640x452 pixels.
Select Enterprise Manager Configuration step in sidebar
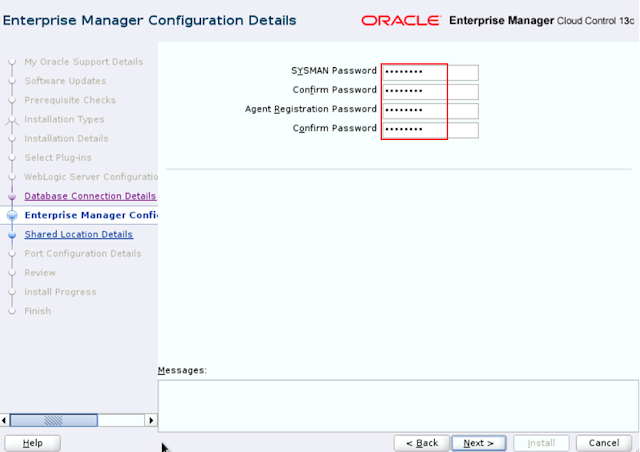pos(91,215)
